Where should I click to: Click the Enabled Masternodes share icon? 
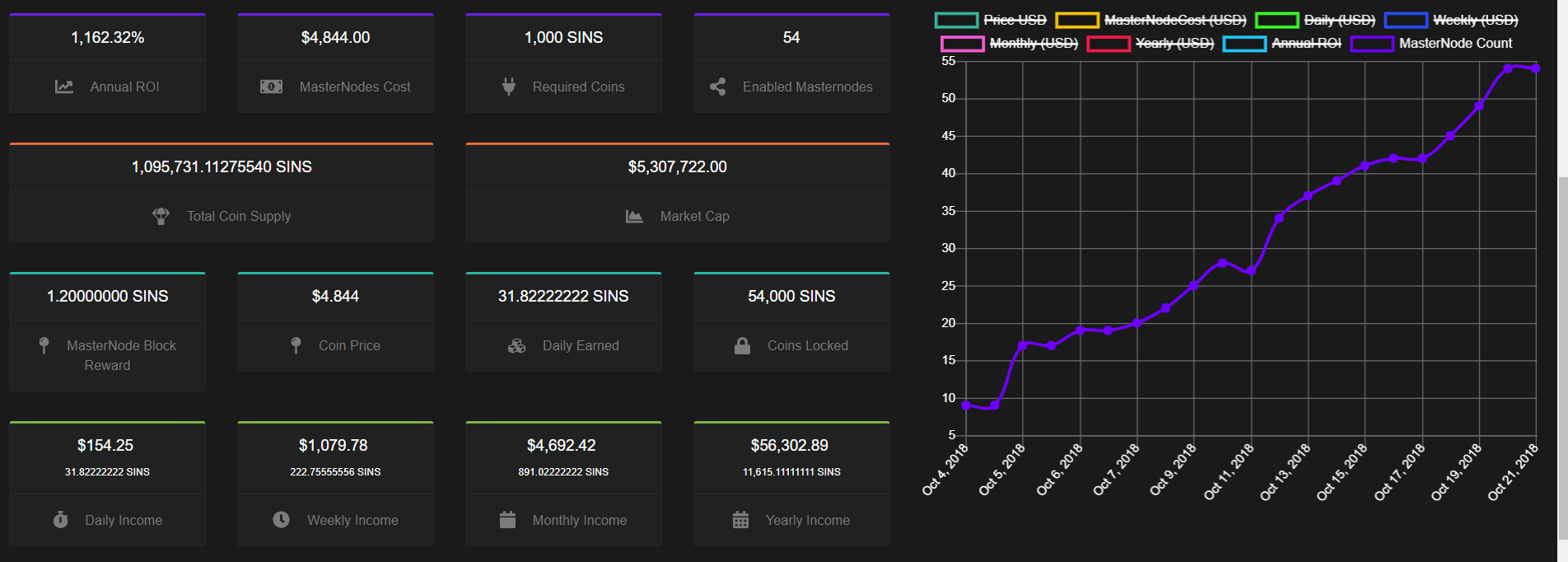click(718, 87)
